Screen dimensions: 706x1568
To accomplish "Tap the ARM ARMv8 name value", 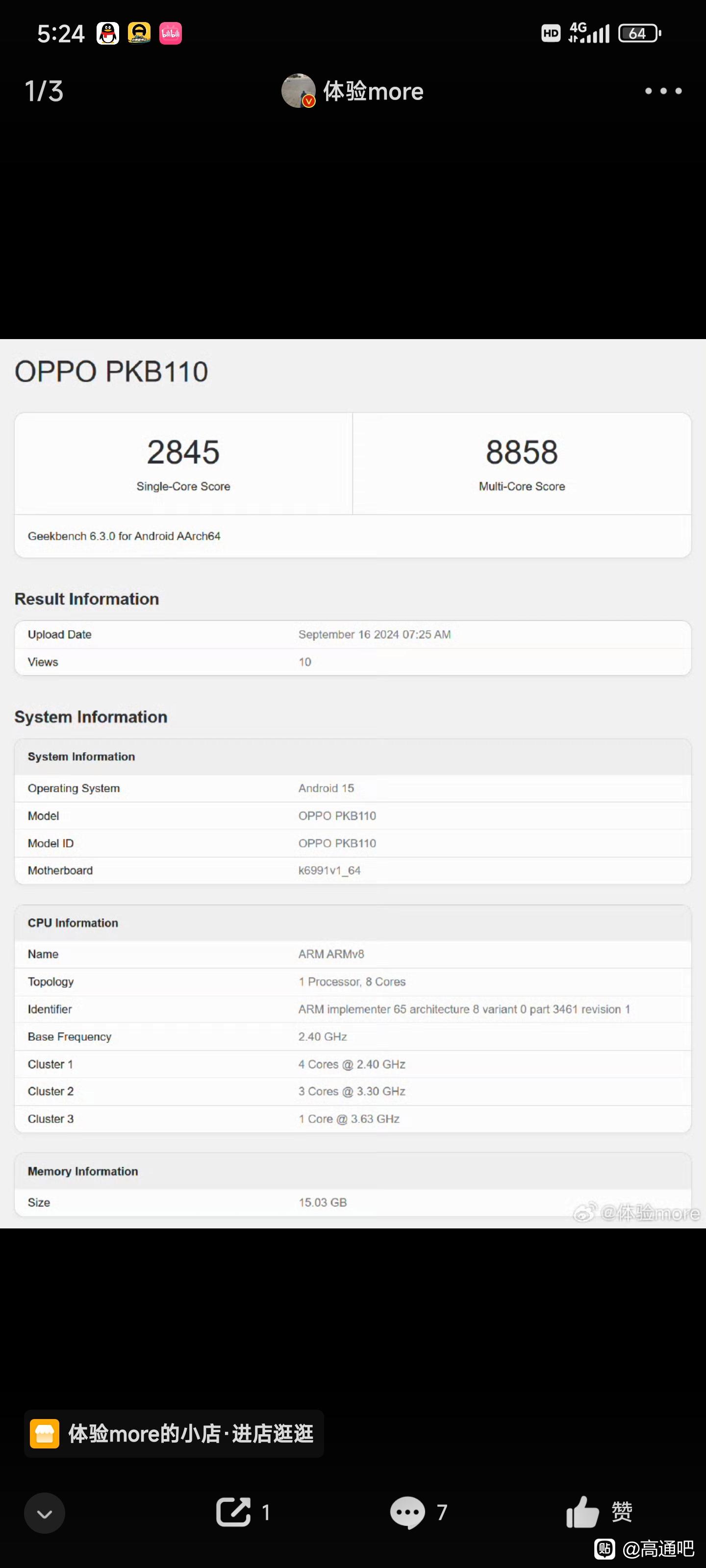I will tap(331, 954).
